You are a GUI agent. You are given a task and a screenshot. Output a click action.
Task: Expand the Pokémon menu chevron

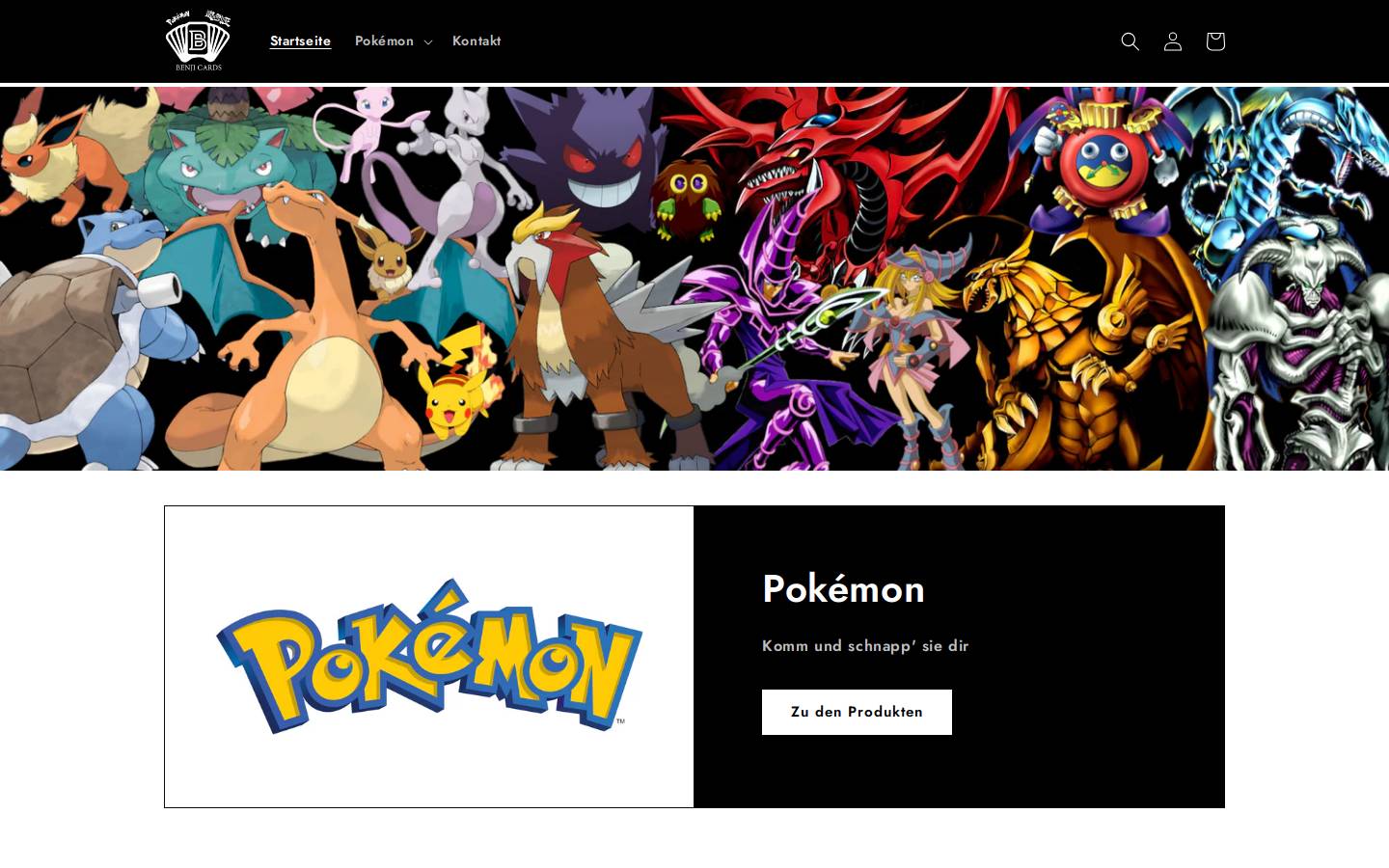[x=427, y=41]
